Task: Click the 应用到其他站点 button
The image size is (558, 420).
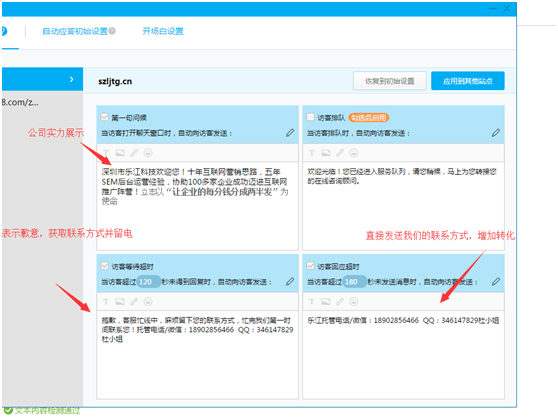Action: click(468, 81)
